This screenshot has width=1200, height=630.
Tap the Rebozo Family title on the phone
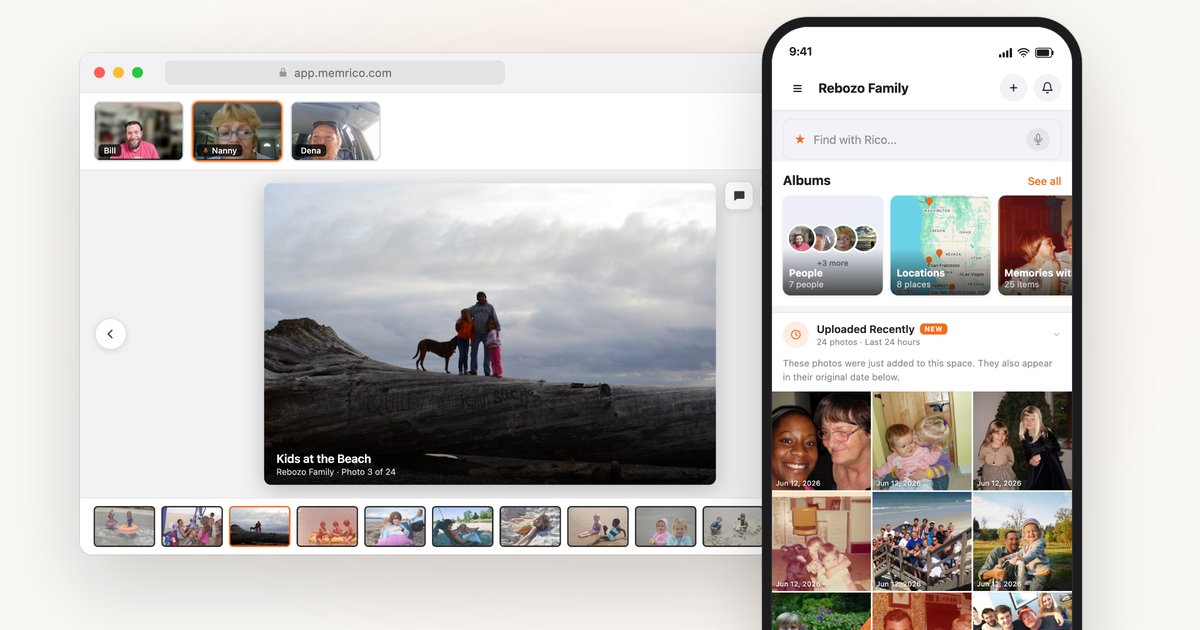(863, 88)
